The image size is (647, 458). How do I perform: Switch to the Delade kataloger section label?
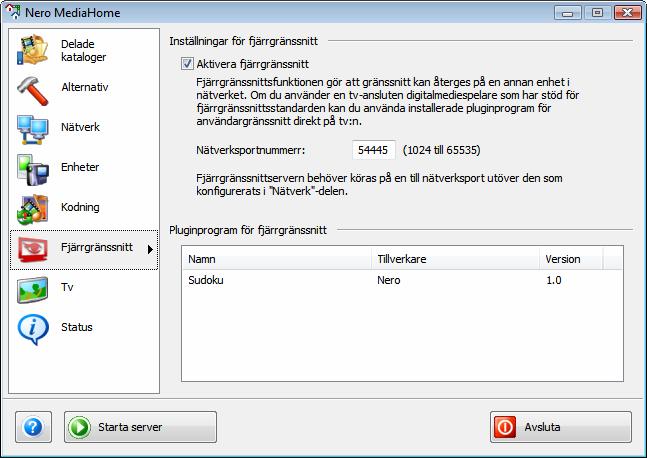coord(83,50)
